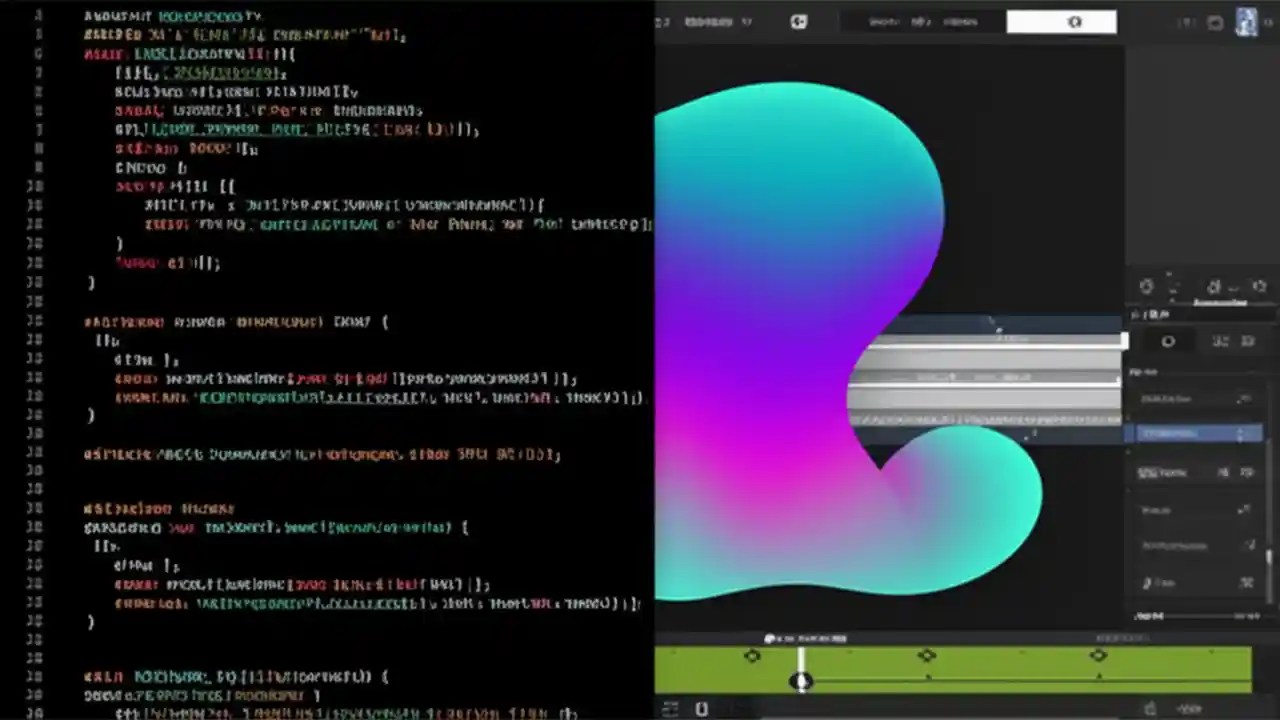1280x720 pixels.
Task: Expand the stepper arrows on the blue property field
Action: point(1241,432)
